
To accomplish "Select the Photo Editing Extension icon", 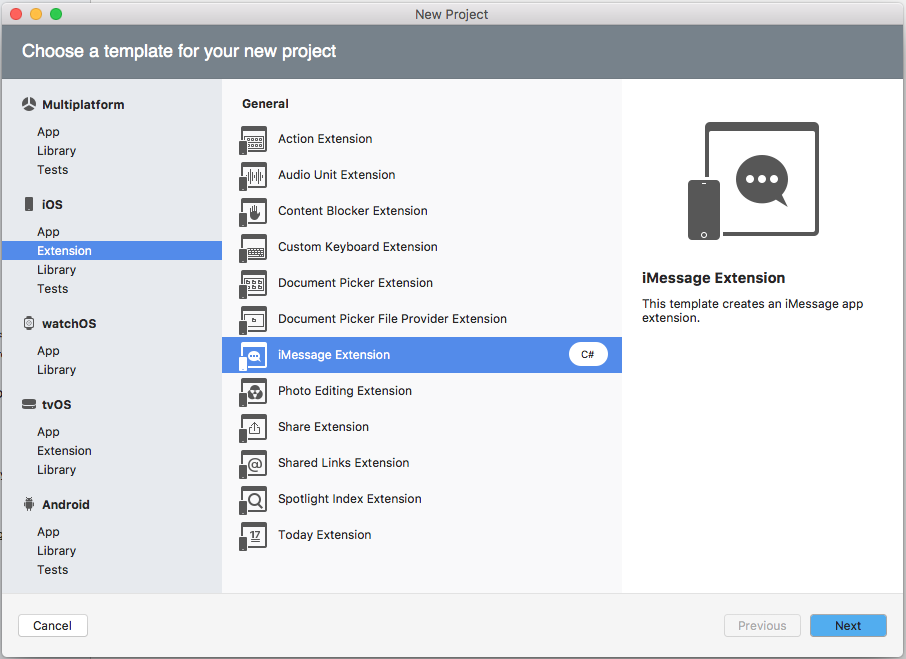I will [x=253, y=391].
